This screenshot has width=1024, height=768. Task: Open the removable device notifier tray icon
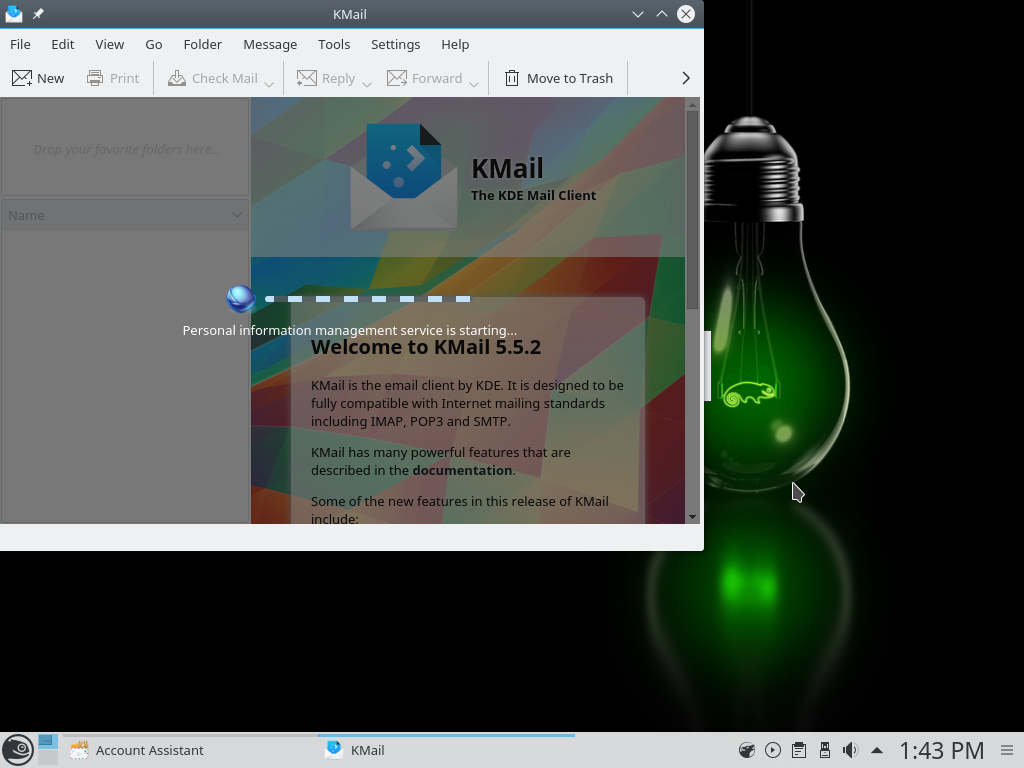(x=824, y=750)
